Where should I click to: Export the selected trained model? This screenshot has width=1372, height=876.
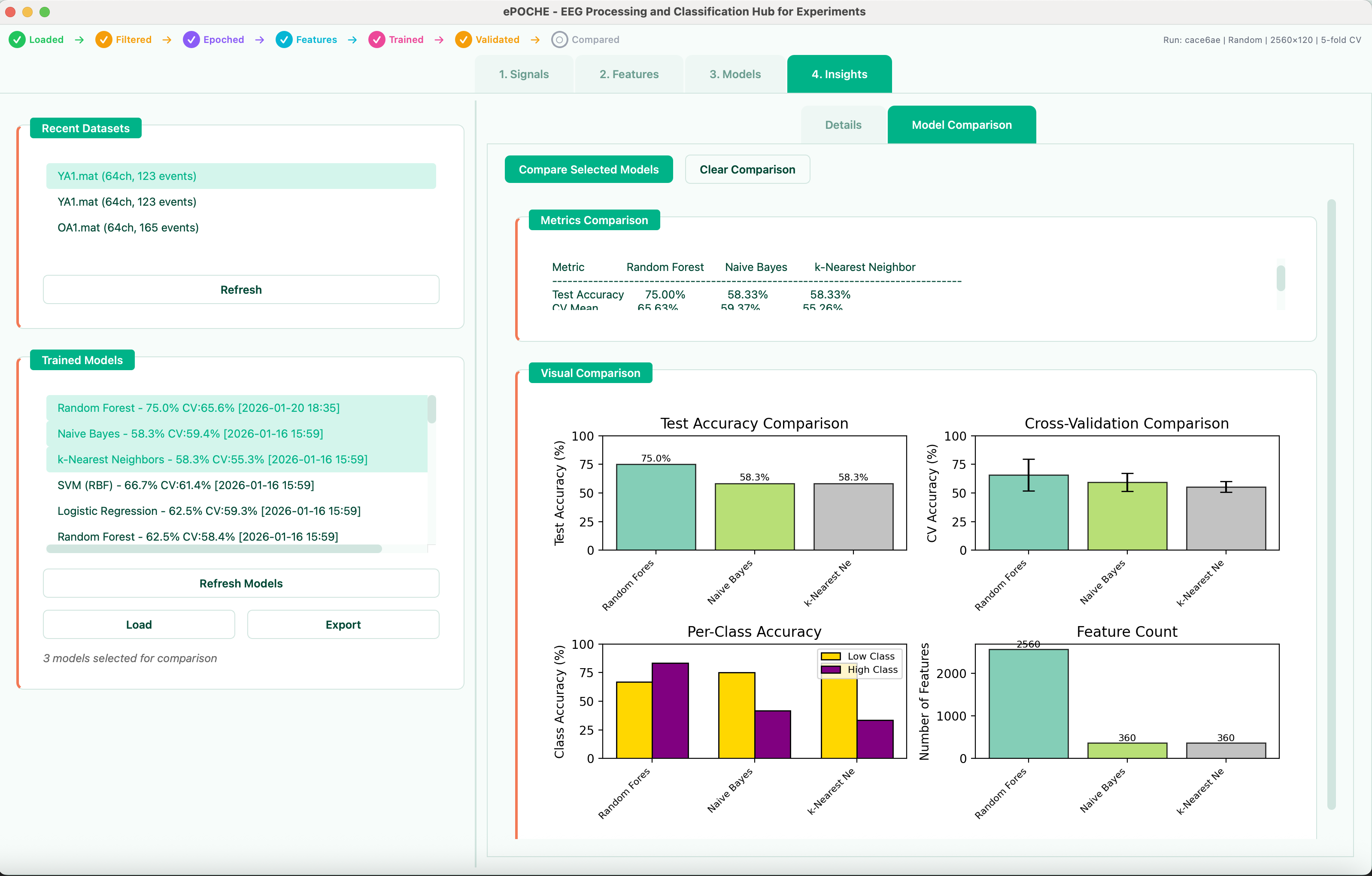tap(343, 624)
